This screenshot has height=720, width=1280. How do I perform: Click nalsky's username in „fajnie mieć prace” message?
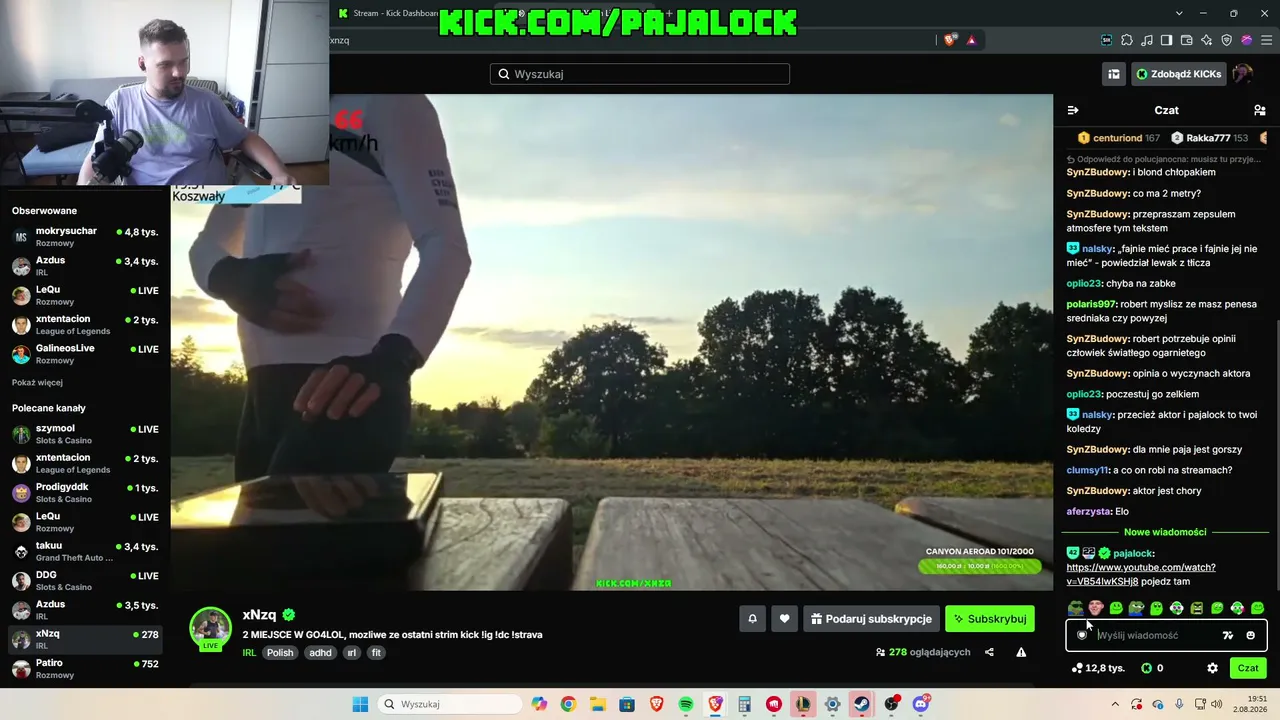tap(1097, 249)
